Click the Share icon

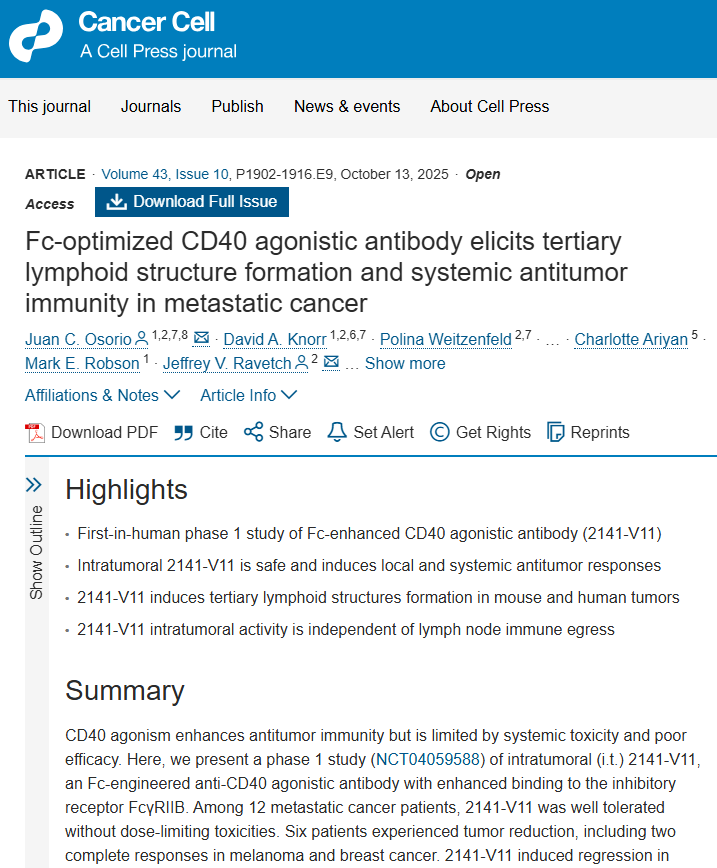(x=253, y=432)
